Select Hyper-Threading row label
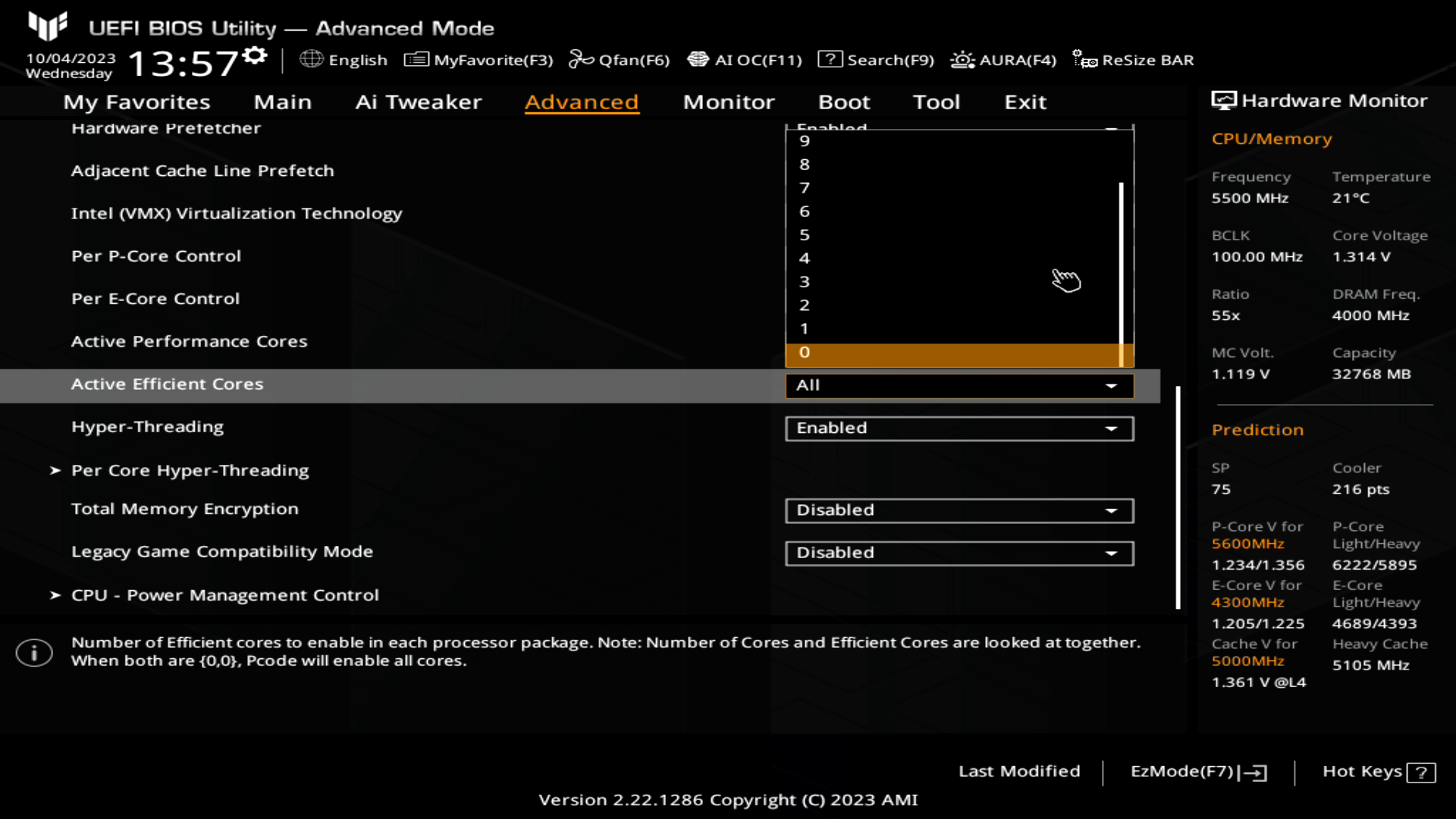The width and height of the screenshot is (1456, 819). [x=147, y=427]
